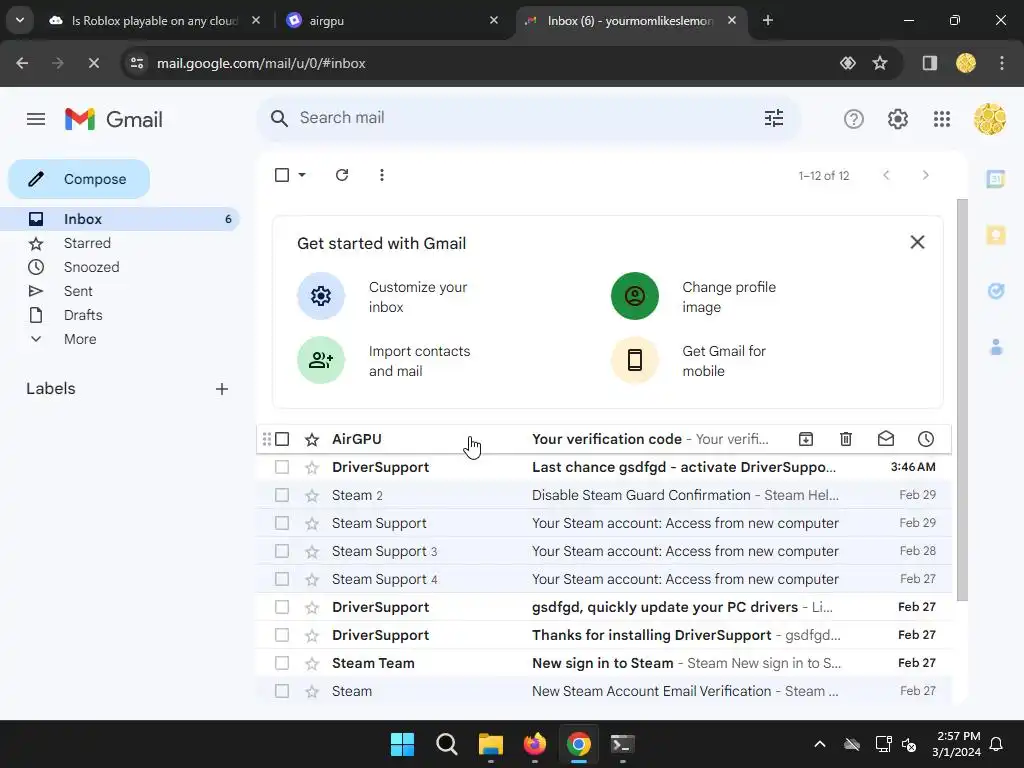
Task: Open the More options three-dot menu above inbox
Action: pos(381,175)
